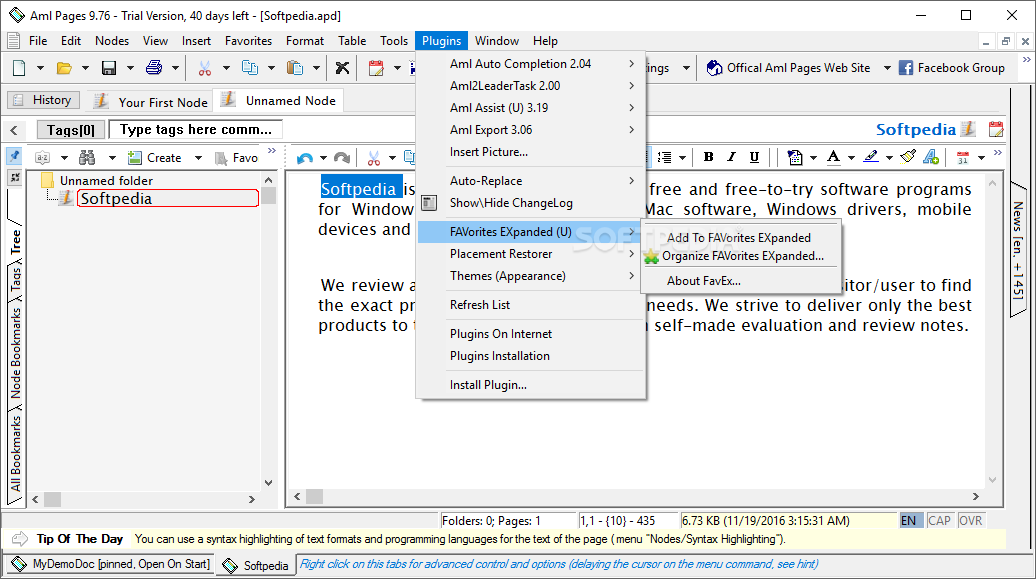The height and width of the screenshot is (579, 1036).
Task: Click the red calendar note icon beside Softpedia title
Action: tap(996, 129)
